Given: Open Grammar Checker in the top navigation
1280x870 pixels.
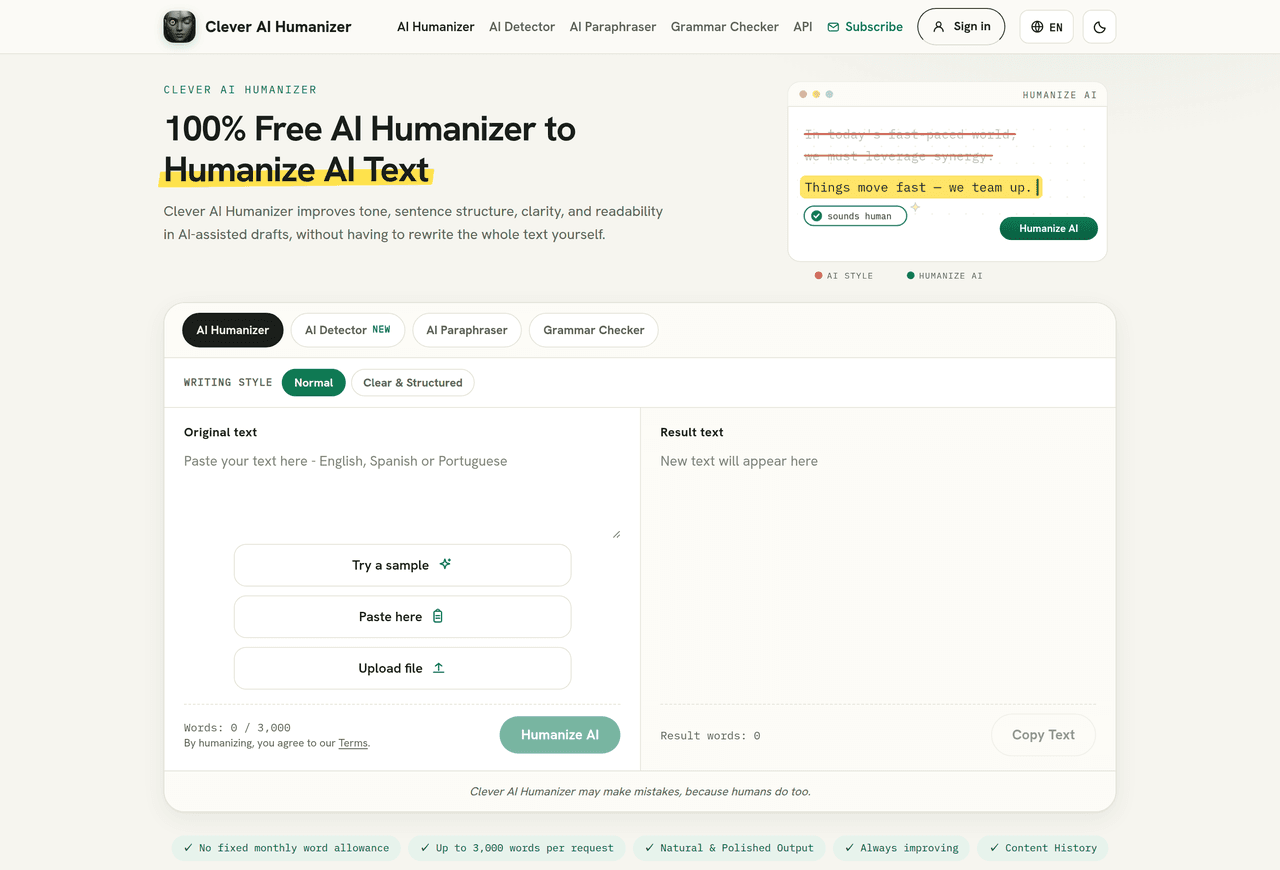Looking at the screenshot, I should [x=725, y=27].
